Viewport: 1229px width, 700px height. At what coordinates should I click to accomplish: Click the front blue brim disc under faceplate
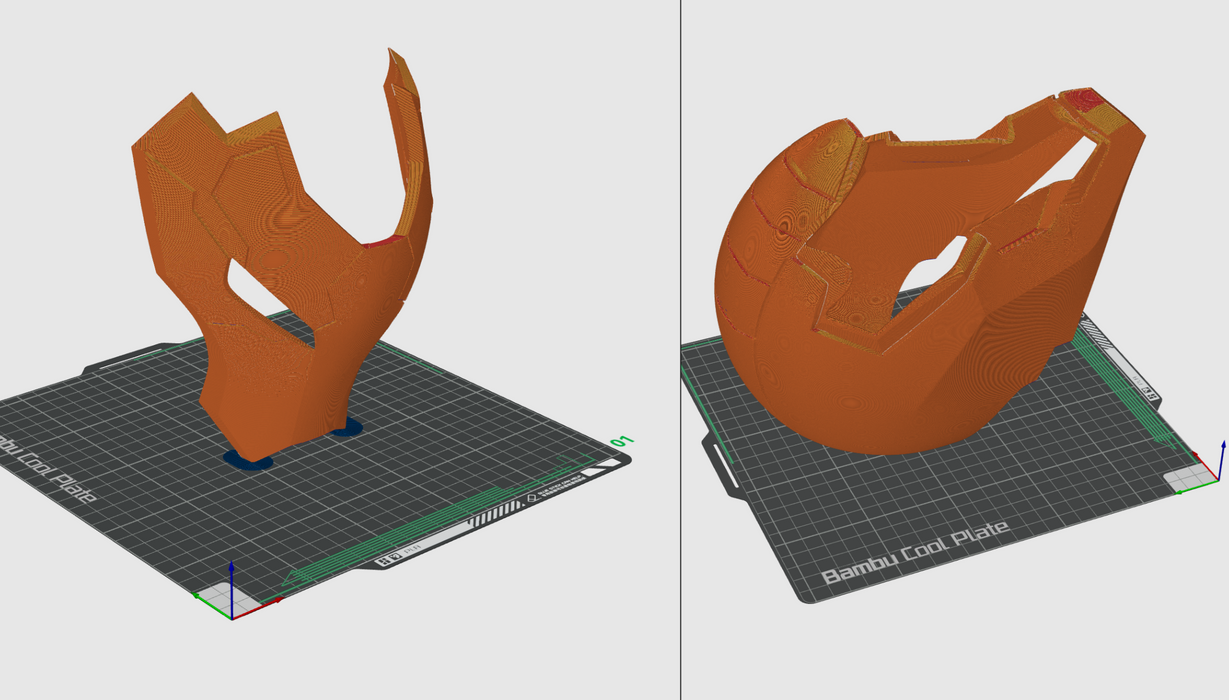click(248, 459)
